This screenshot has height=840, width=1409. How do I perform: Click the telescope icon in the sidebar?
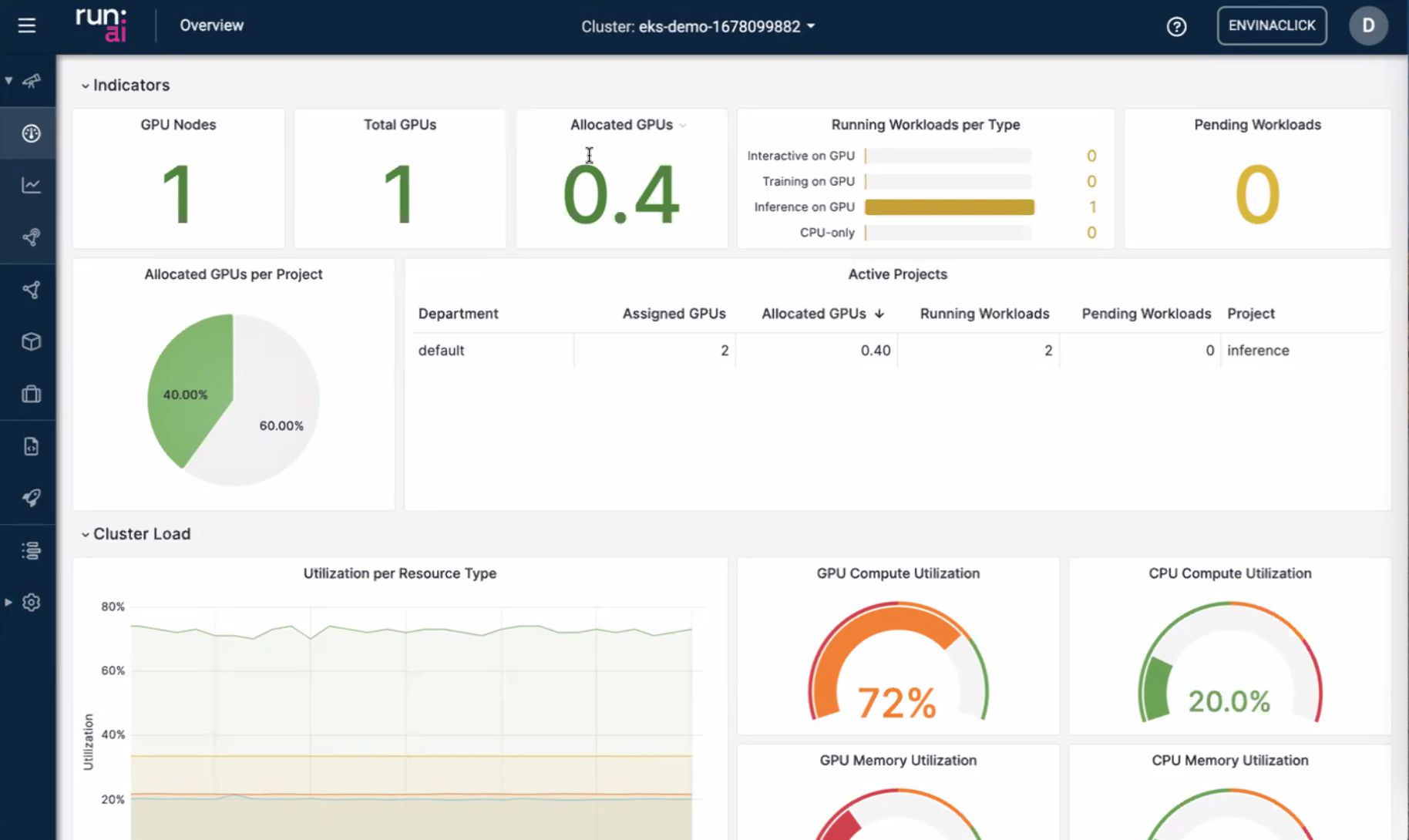point(32,81)
